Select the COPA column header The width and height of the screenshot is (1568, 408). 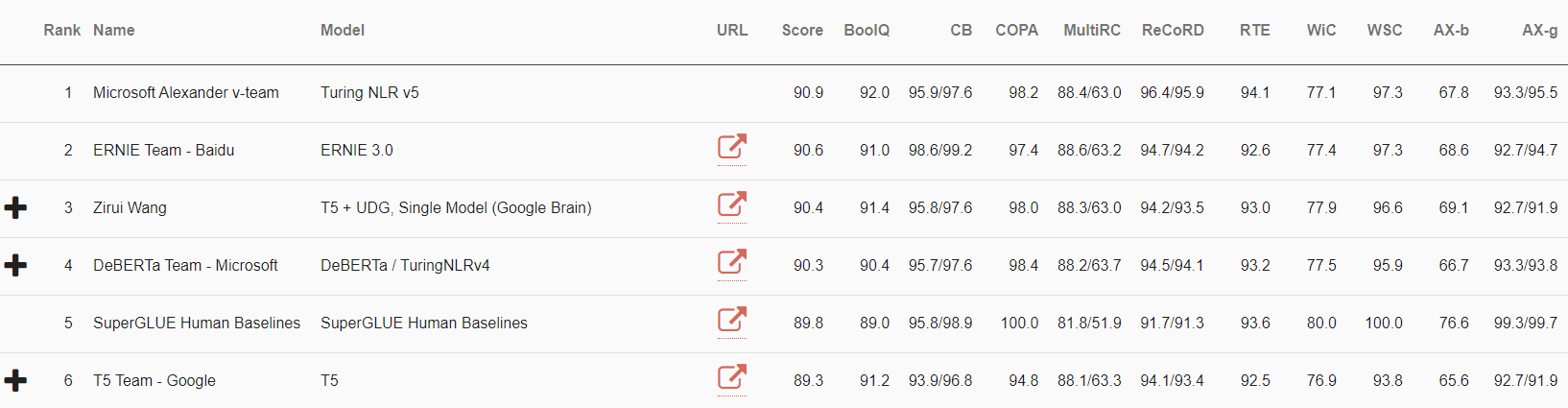(x=1016, y=31)
